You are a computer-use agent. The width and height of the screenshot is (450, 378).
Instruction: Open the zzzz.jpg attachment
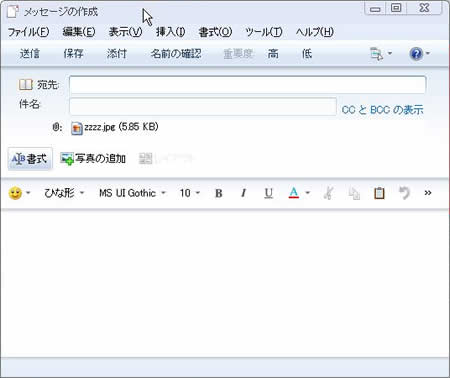coord(115,127)
